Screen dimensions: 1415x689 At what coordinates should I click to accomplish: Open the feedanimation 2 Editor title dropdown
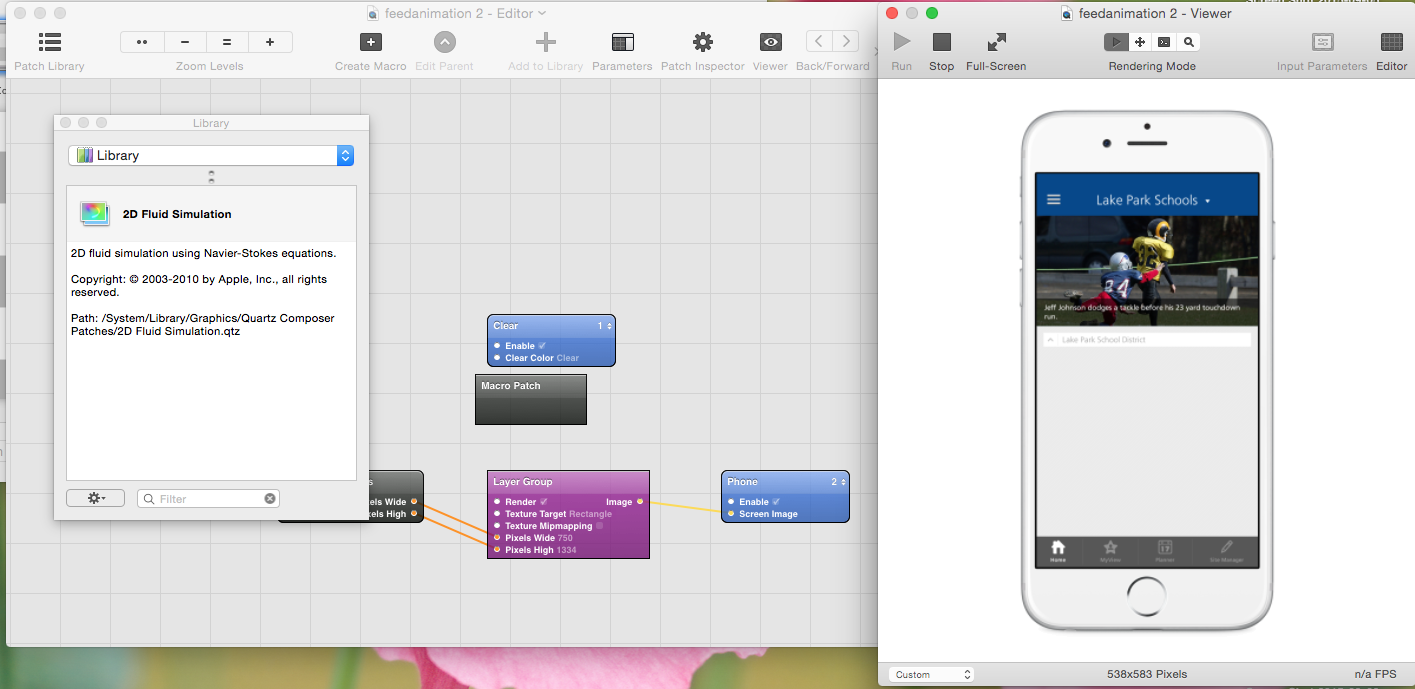(x=542, y=13)
